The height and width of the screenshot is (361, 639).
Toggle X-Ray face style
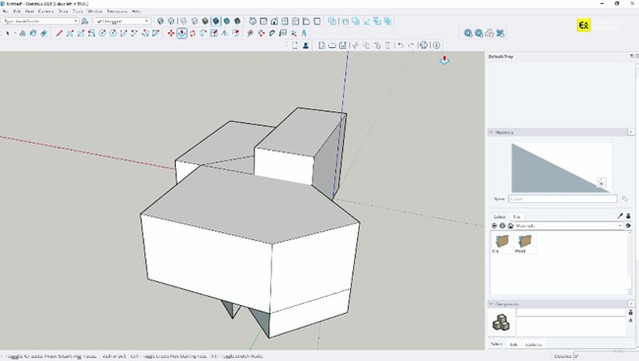(161, 21)
